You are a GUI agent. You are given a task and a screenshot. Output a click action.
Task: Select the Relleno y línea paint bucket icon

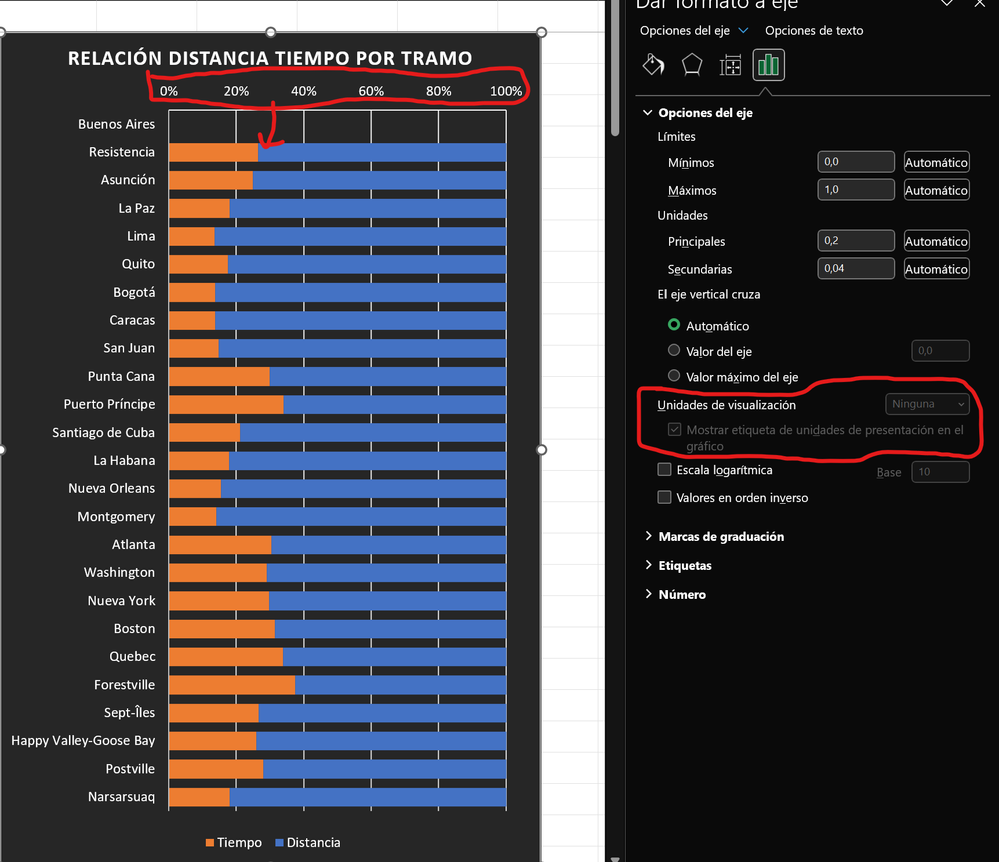[x=654, y=64]
